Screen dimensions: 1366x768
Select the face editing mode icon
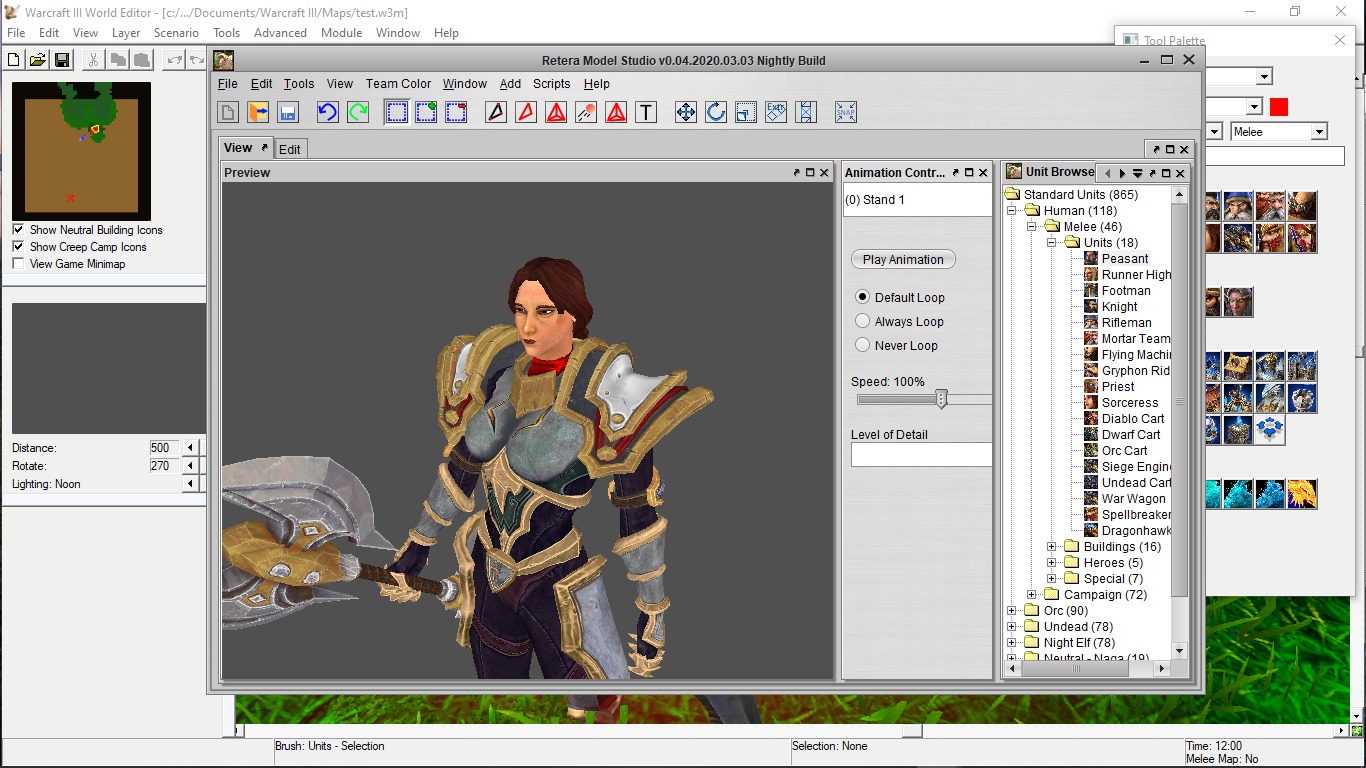(x=527, y=112)
